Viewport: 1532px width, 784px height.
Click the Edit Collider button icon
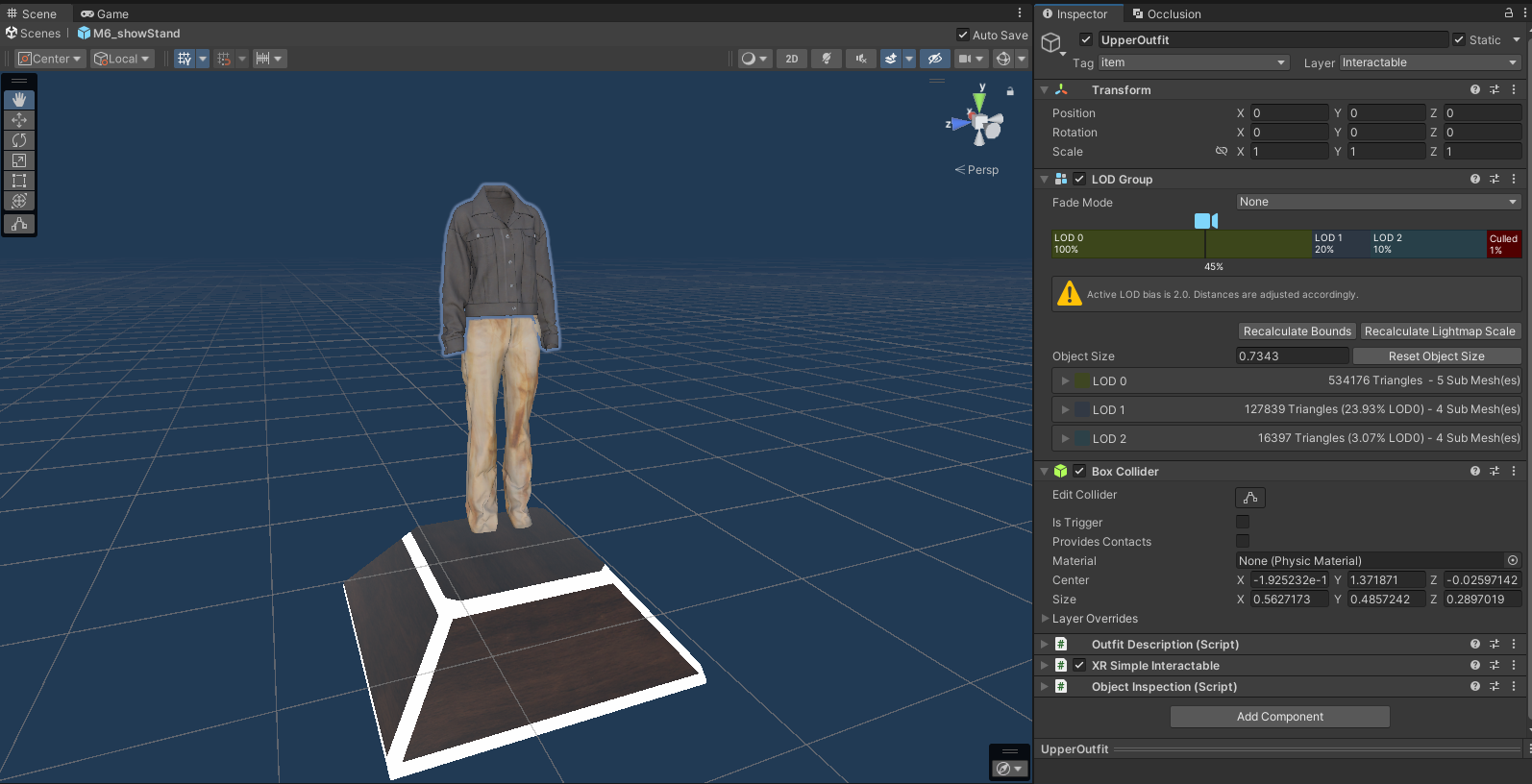tap(1249, 498)
